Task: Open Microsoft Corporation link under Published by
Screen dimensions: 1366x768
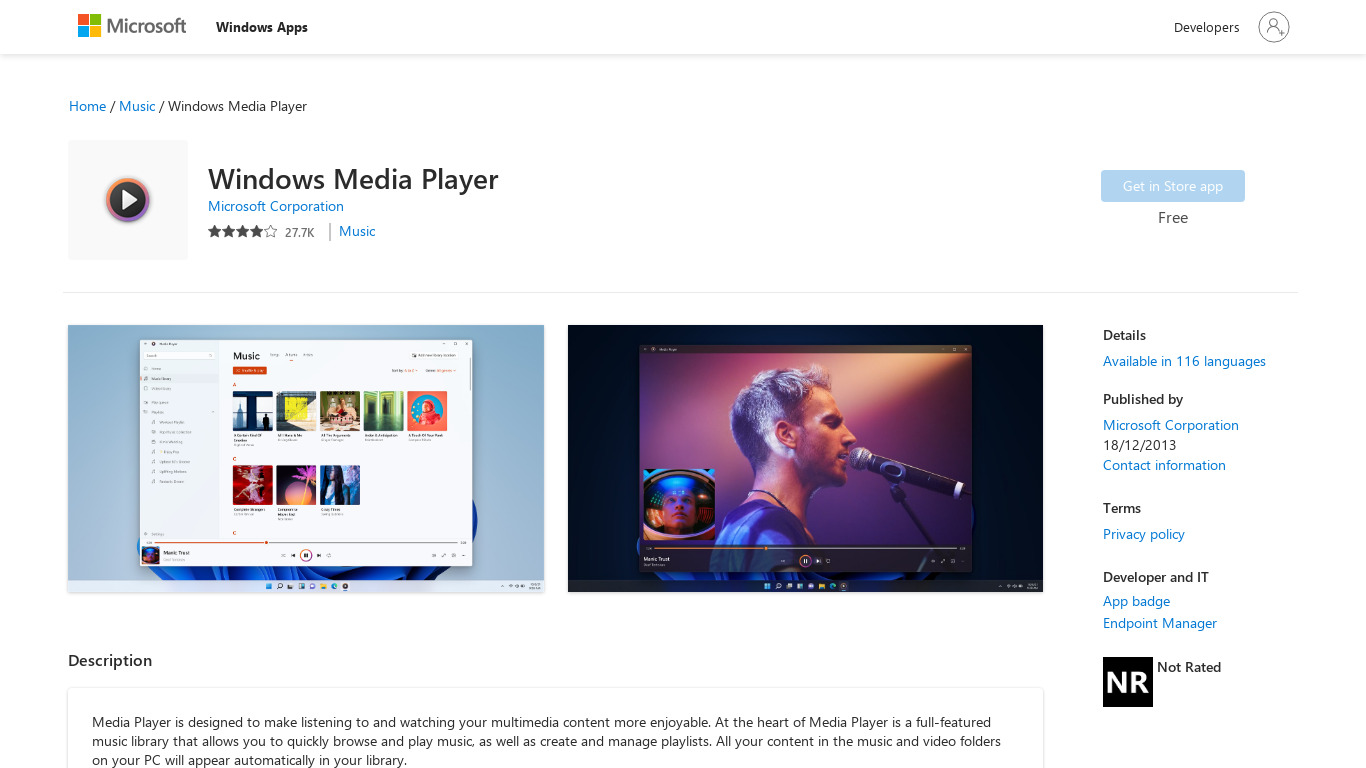Action: (1171, 425)
